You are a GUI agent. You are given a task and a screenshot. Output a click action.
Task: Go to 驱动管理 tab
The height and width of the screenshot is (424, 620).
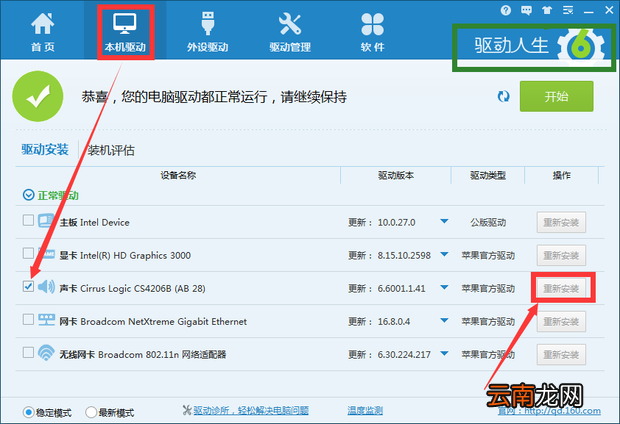(290, 32)
